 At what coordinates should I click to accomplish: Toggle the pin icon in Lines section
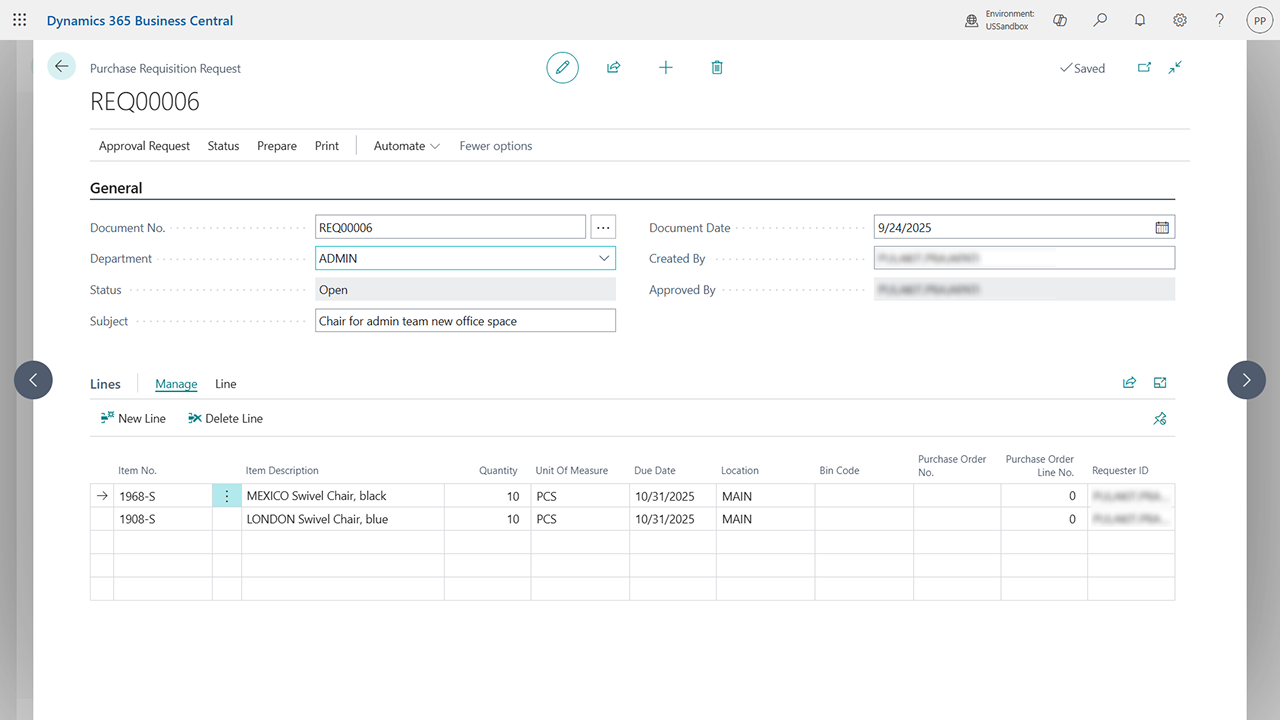pyautogui.click(x=1160, y=419)
